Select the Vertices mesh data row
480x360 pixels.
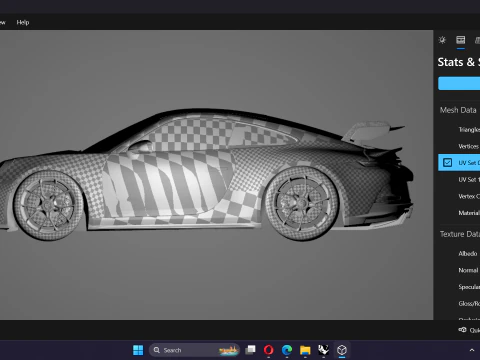point(469,146)
